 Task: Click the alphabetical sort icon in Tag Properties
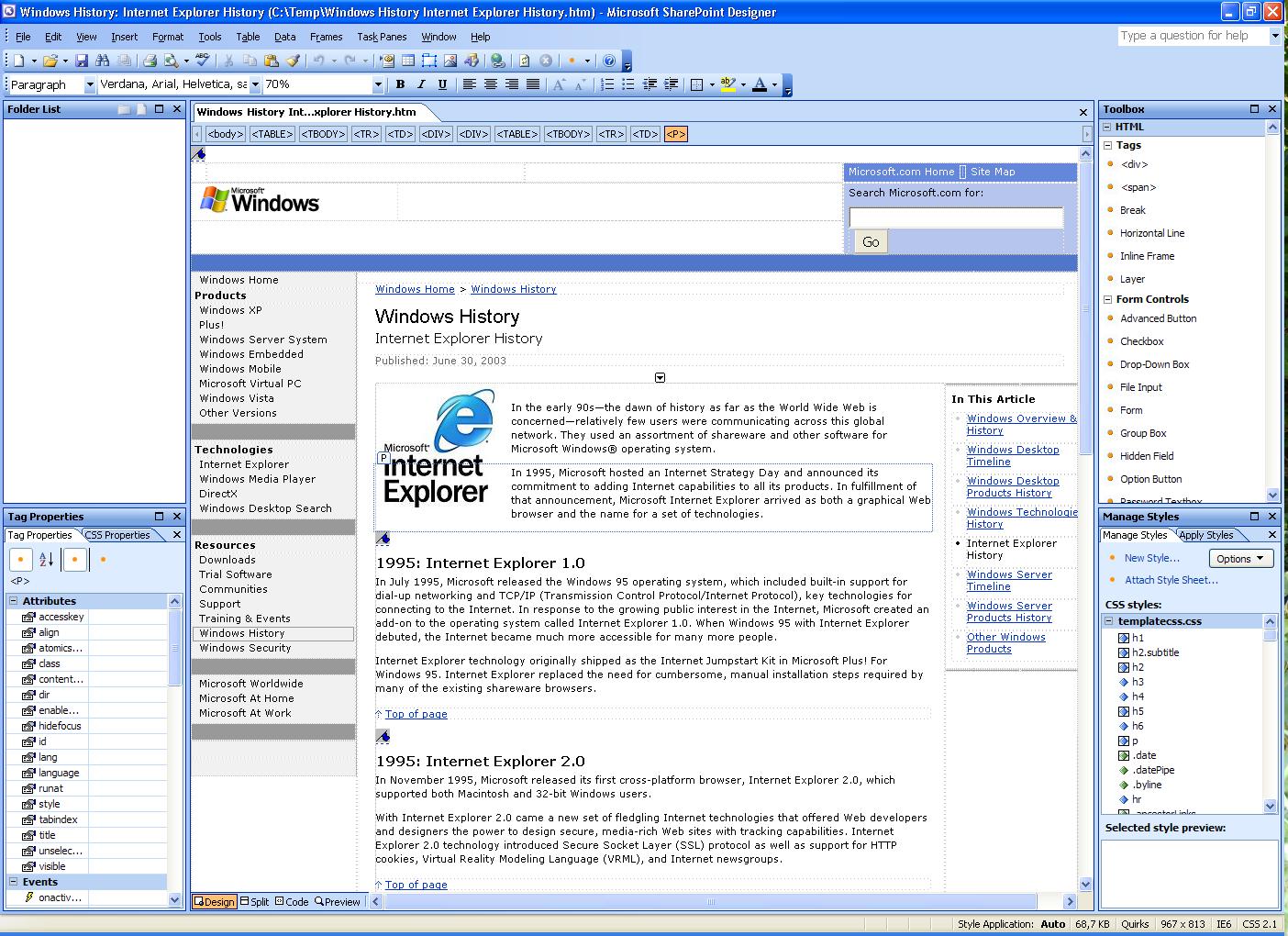click(47, 559)
